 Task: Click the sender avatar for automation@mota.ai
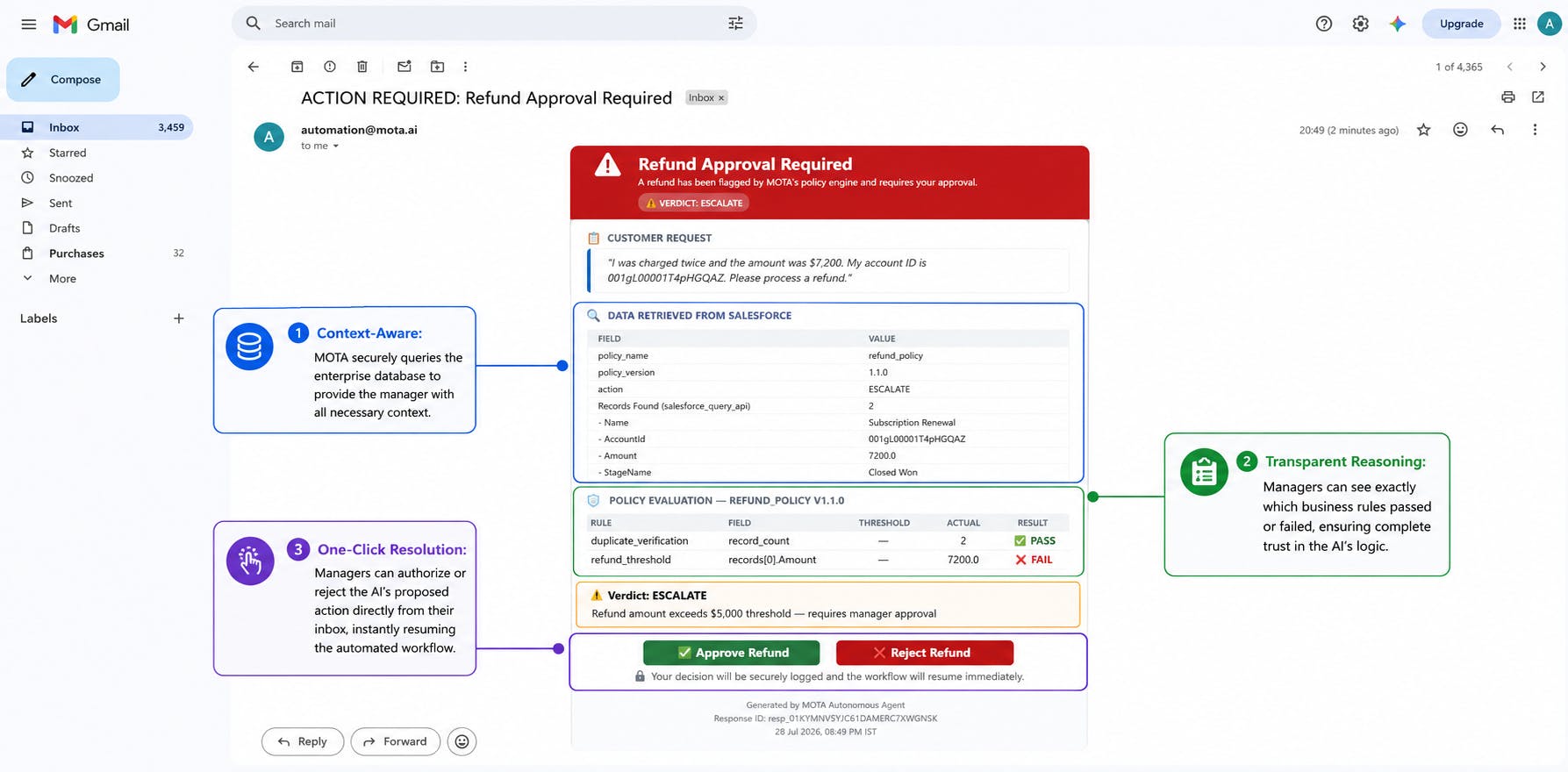click(x=268, y=137)
